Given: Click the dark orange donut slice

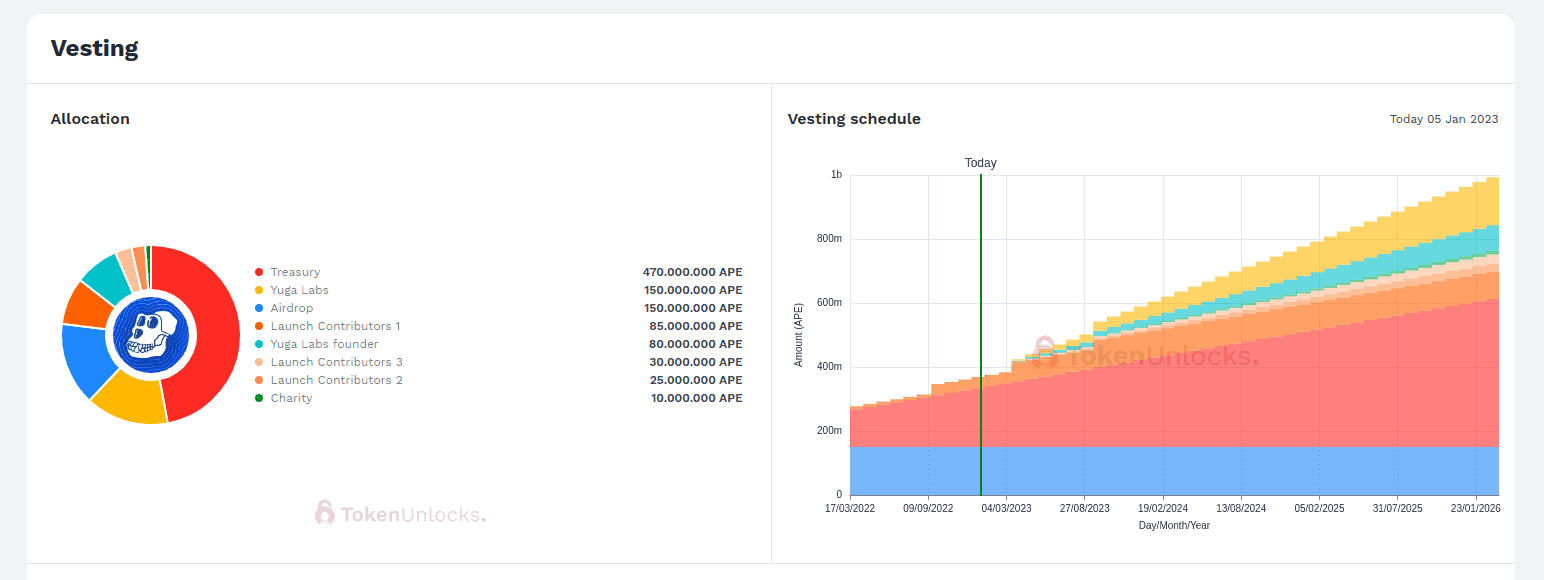Looking at the screenshot, I should point(86,305).
